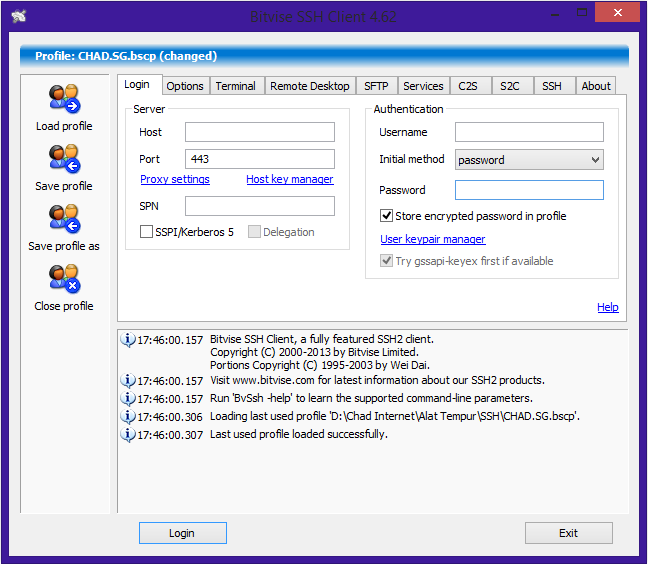Image resolution: width=648 pixels, height=564 pixels.
Task: Click the 'Loading last used profile' log line
Action: coord(395,416)
